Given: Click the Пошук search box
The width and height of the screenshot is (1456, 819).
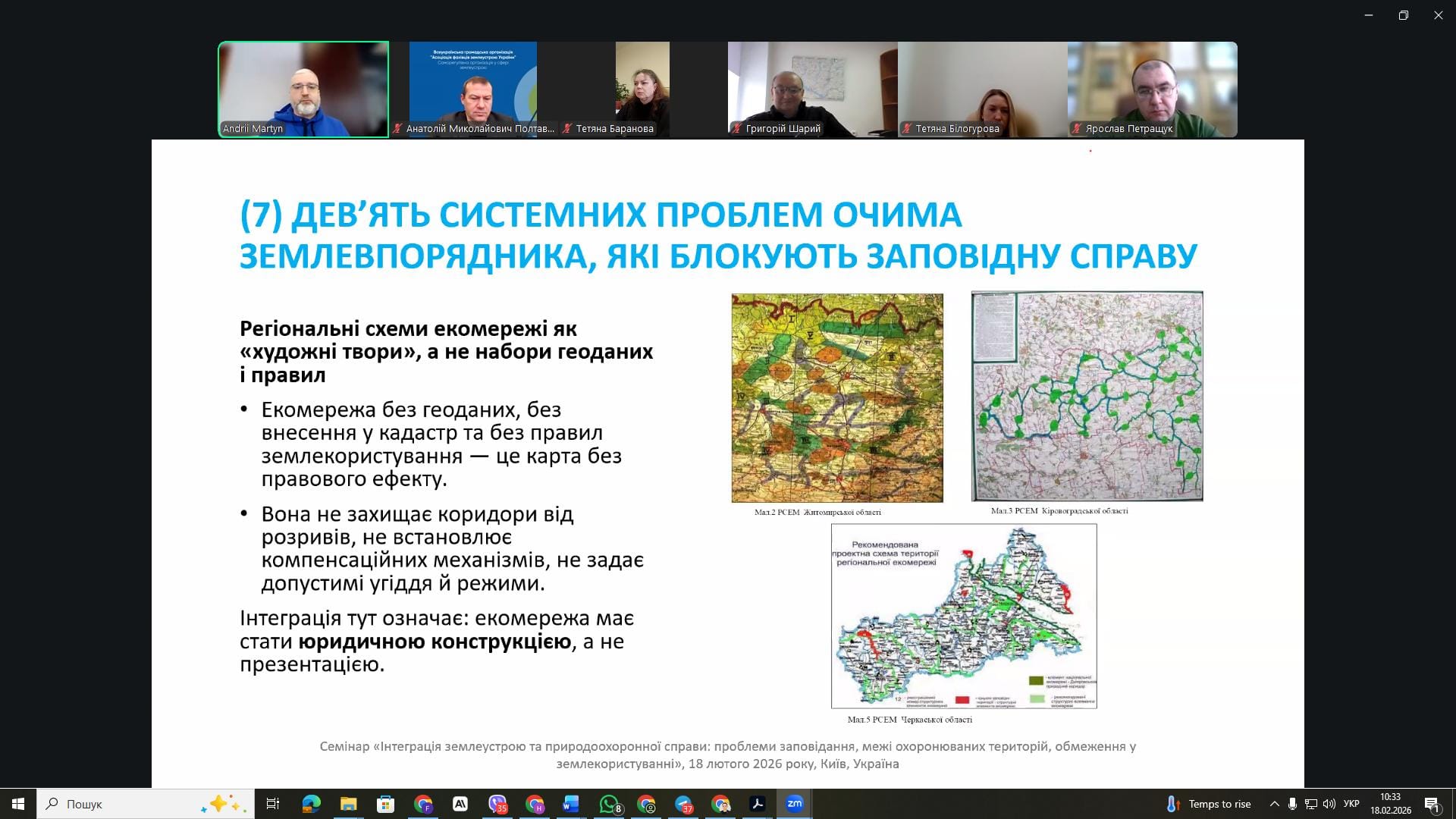Looking at the screenshot, I should (x=144, y=804).
